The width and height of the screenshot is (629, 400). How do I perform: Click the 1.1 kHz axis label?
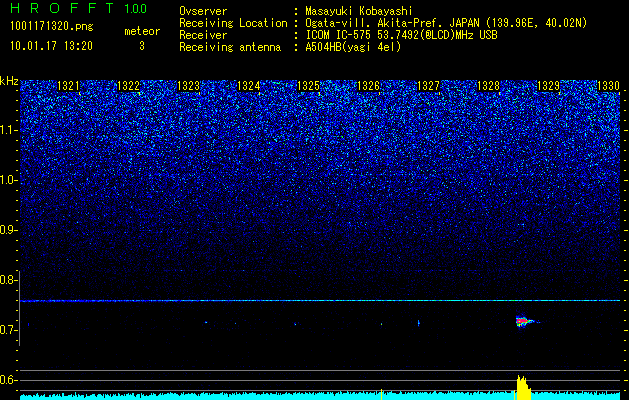tap(7, 130)
